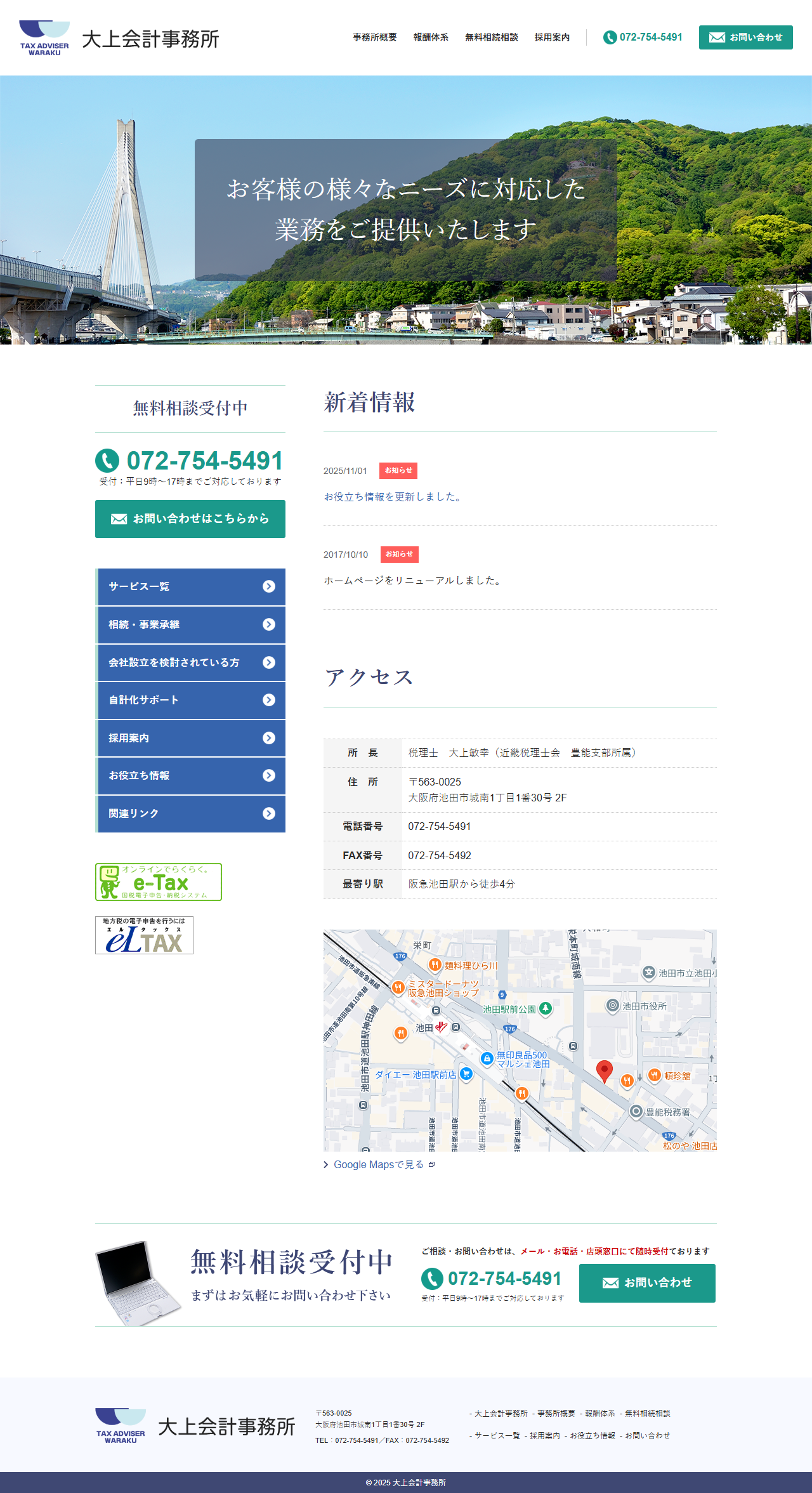This screenshot has width=812, height=1493.
Task: Click the 関連リンク sidebar menu item
Action: click(190, 813)
